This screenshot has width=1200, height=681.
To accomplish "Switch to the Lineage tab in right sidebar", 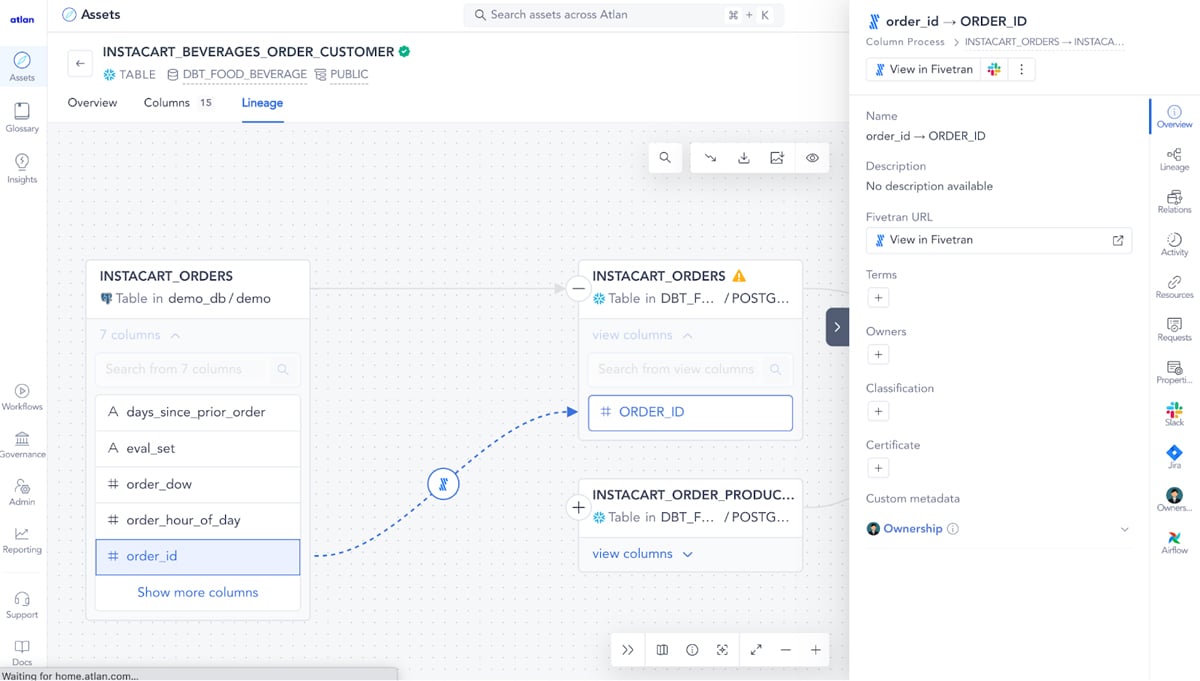I will (1174, 158).
